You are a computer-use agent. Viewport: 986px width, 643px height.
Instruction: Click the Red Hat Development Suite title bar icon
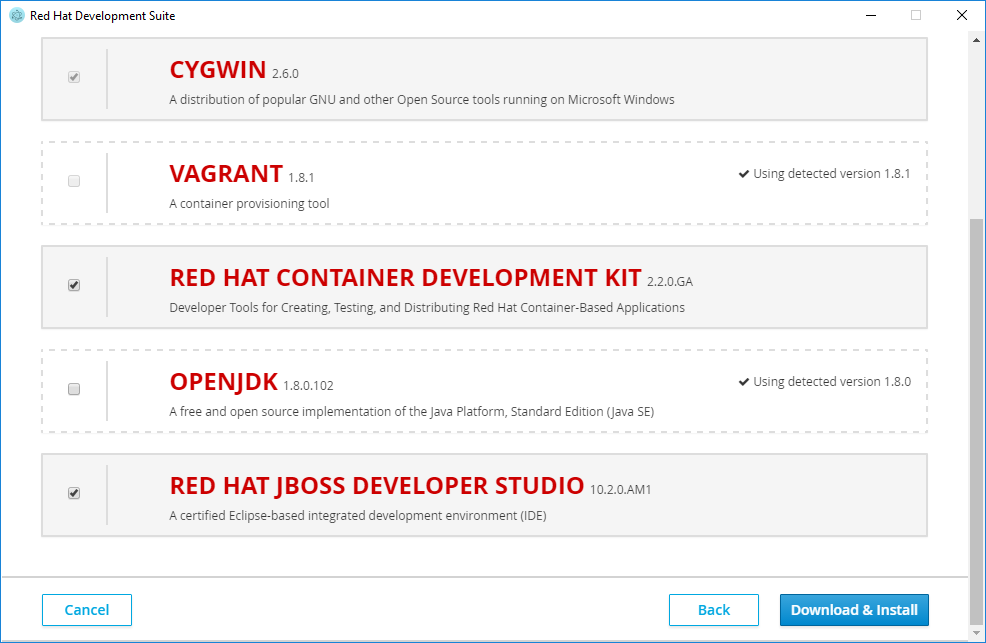click(x=17, y=16)
